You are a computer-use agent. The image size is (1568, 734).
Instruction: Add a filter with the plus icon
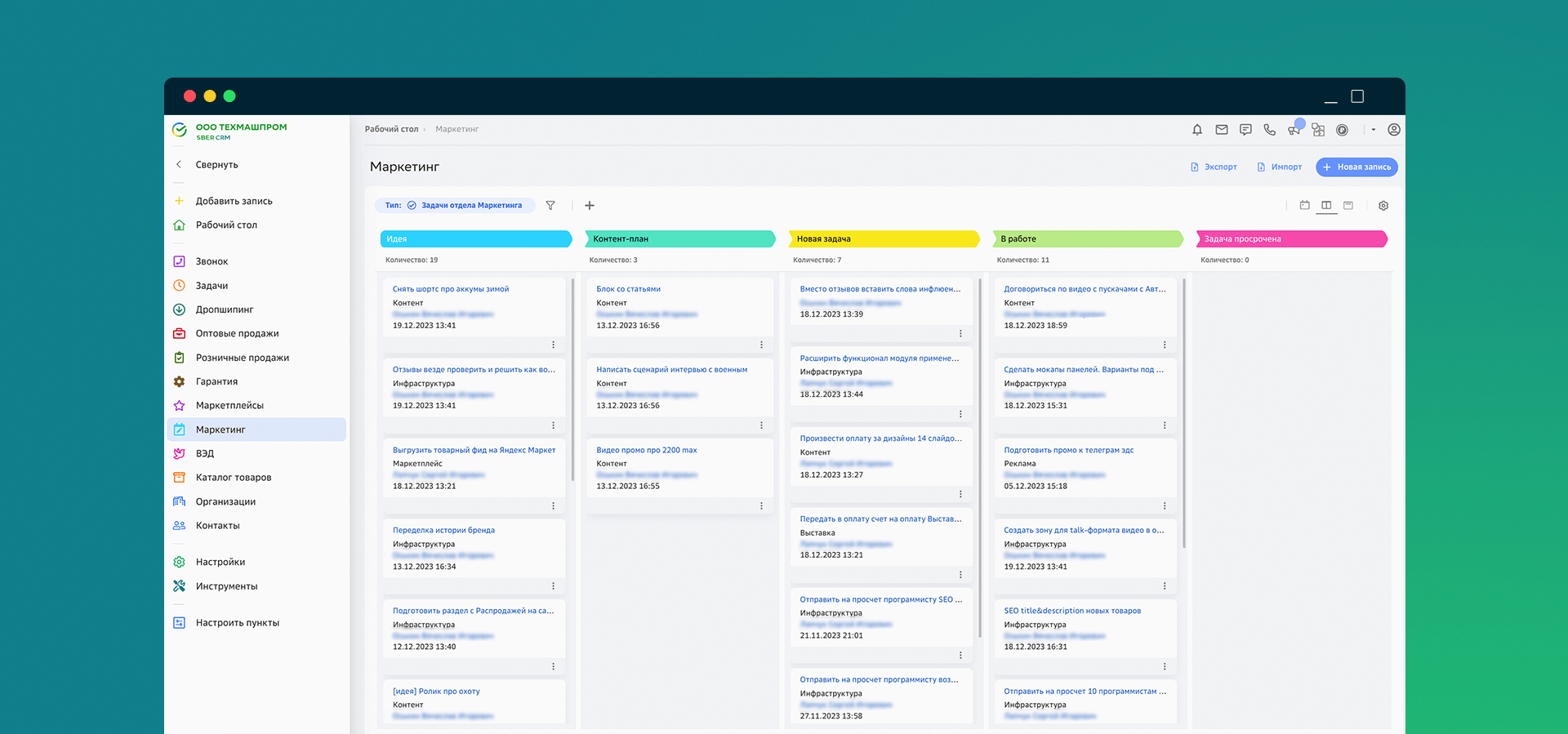[590, 206]
